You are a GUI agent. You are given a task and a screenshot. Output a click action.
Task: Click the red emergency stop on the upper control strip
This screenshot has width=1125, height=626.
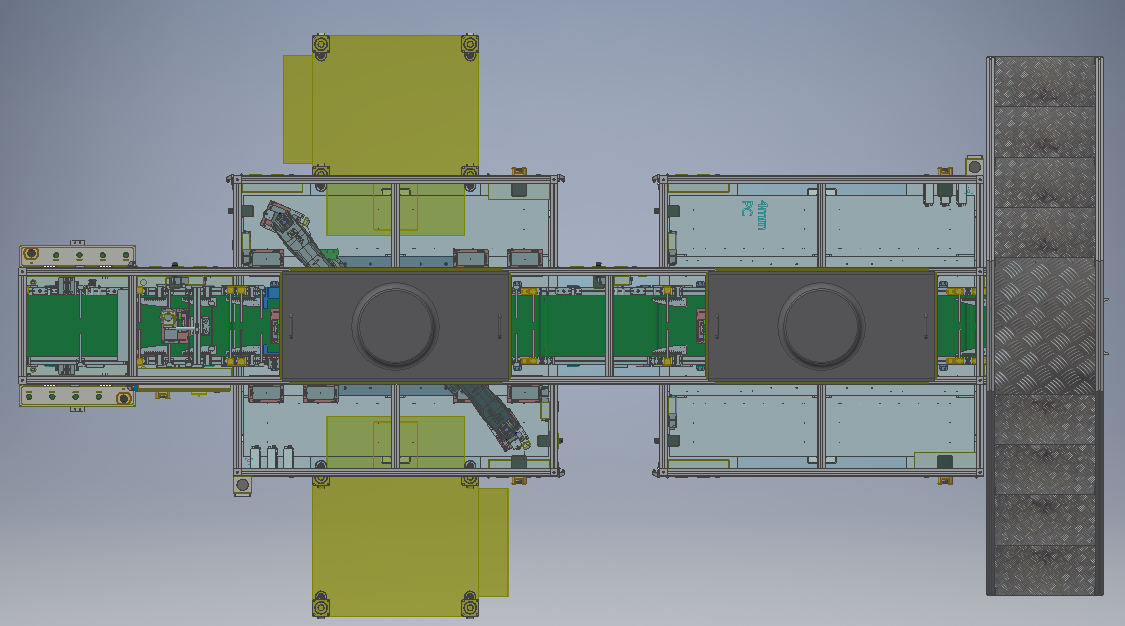(x=32, y=254)
